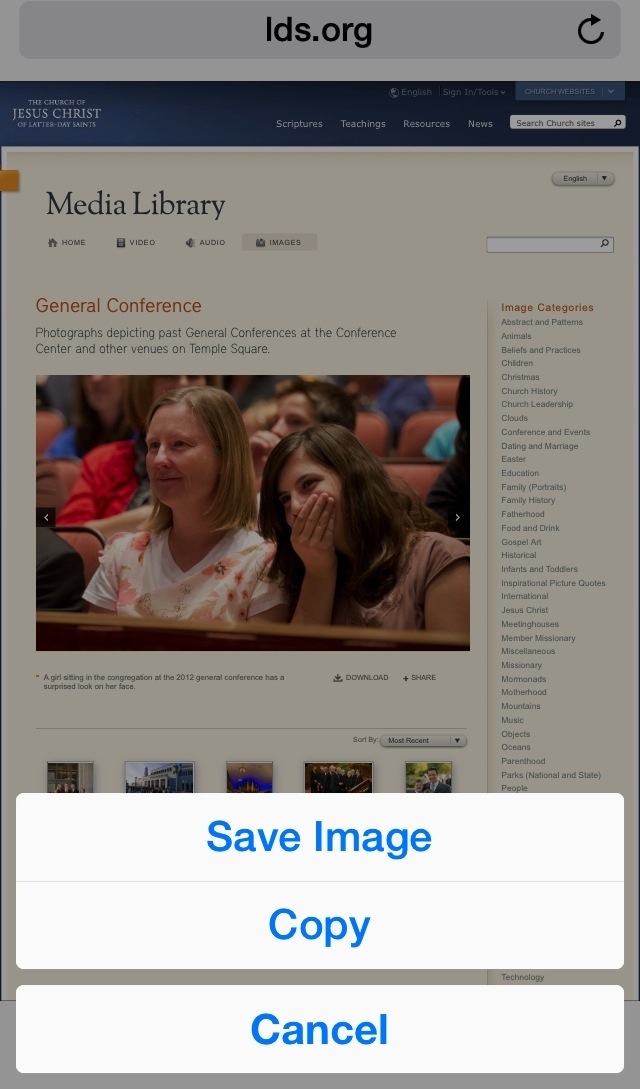Open the English language selector dropdown
This screenshot has height=1089, width=640.
click(x=583, y=178)
